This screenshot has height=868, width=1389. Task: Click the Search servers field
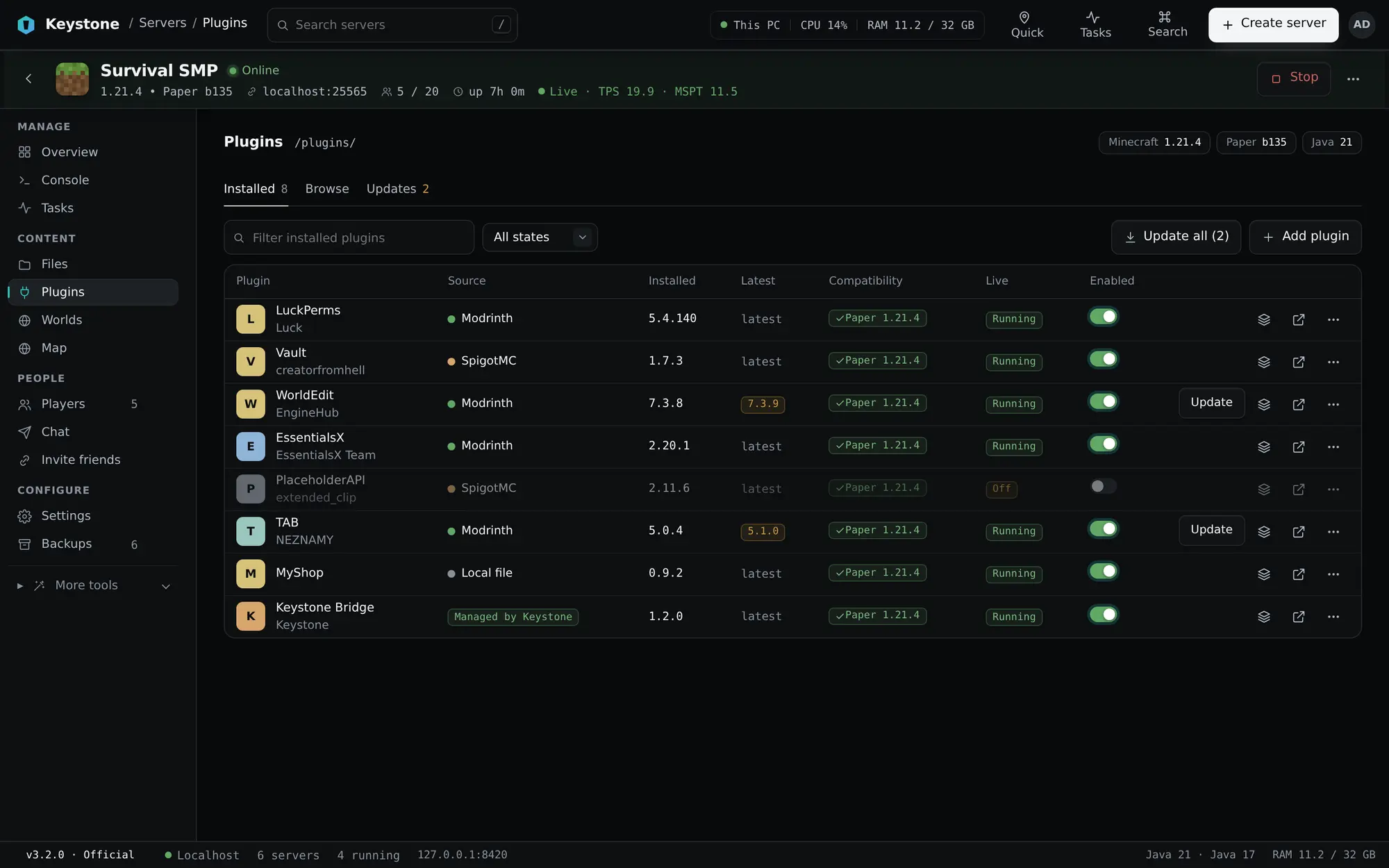tap(392, 25)
